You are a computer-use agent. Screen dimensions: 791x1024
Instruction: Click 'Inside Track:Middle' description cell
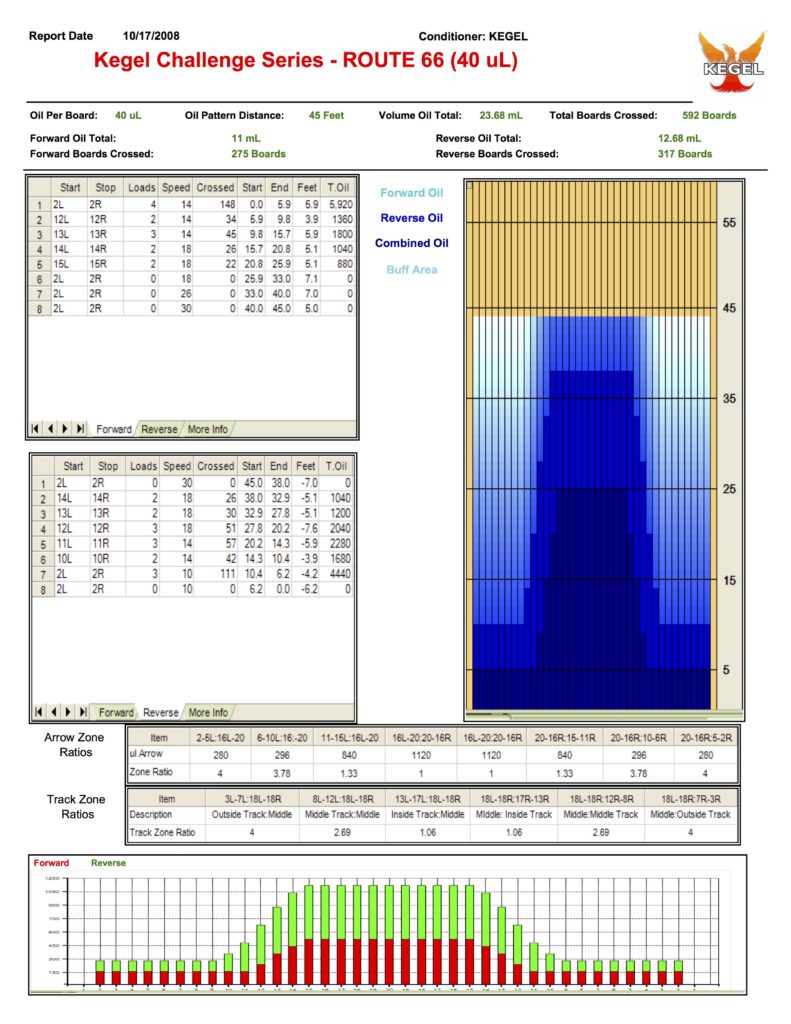tap(427, 814)
